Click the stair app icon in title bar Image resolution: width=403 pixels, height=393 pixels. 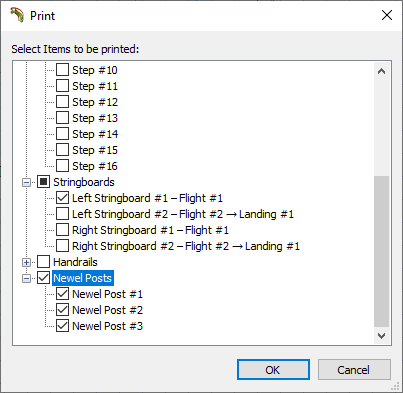(17, 15)
